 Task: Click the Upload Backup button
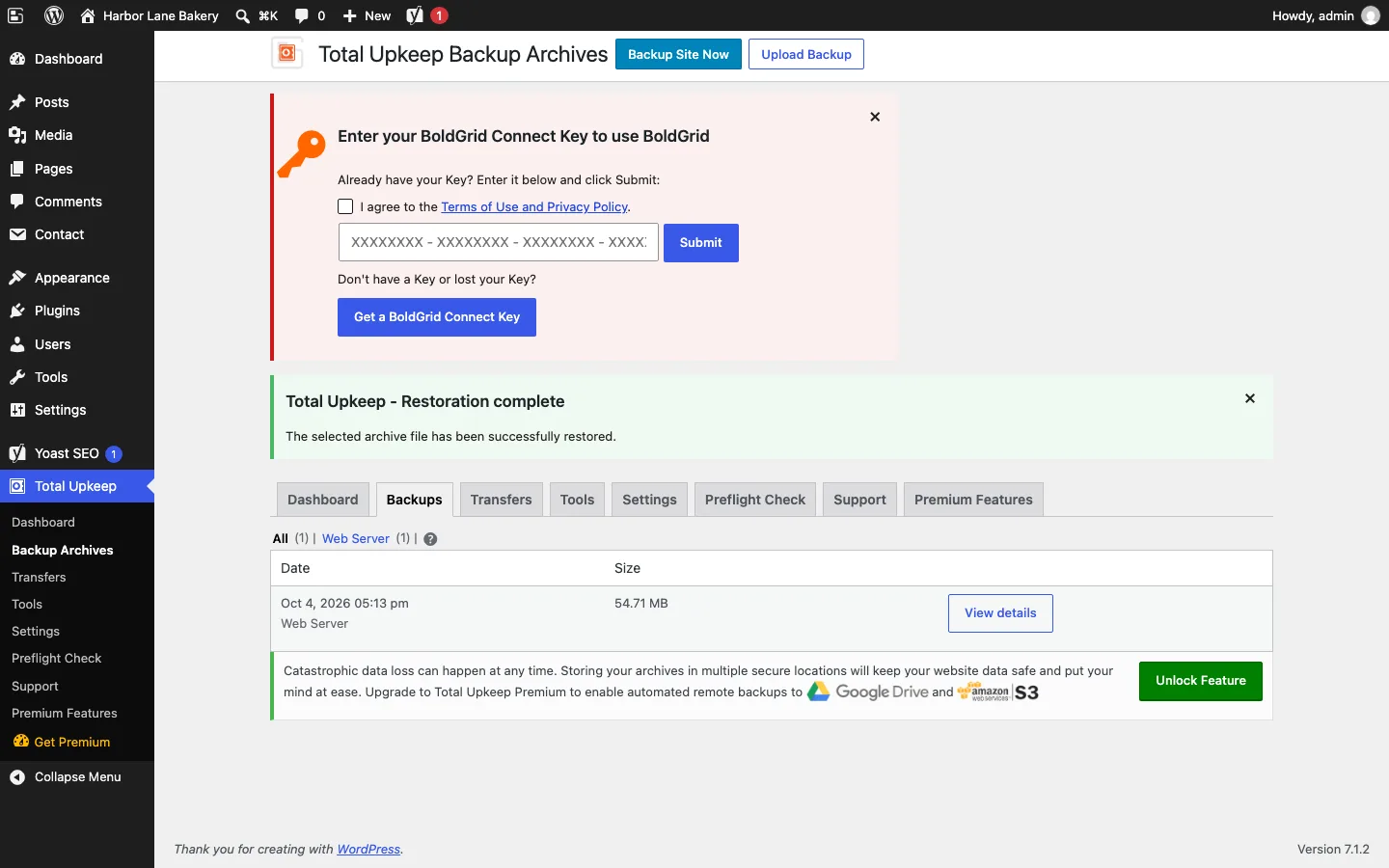point(806,54)
